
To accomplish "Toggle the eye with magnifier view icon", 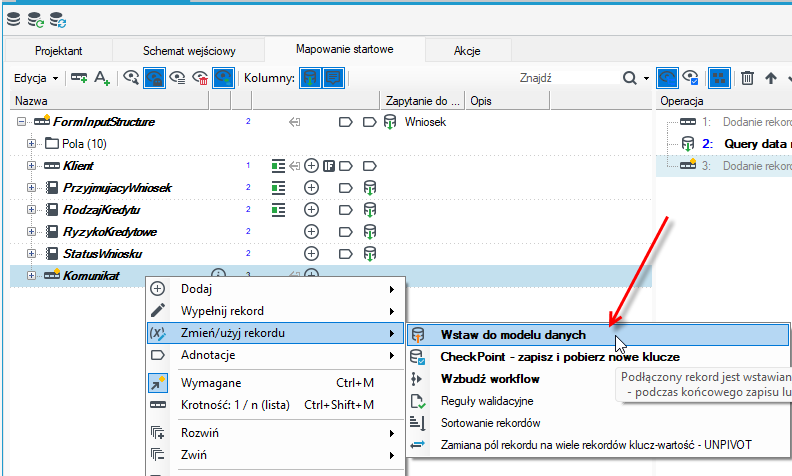I will click(131, 78).
